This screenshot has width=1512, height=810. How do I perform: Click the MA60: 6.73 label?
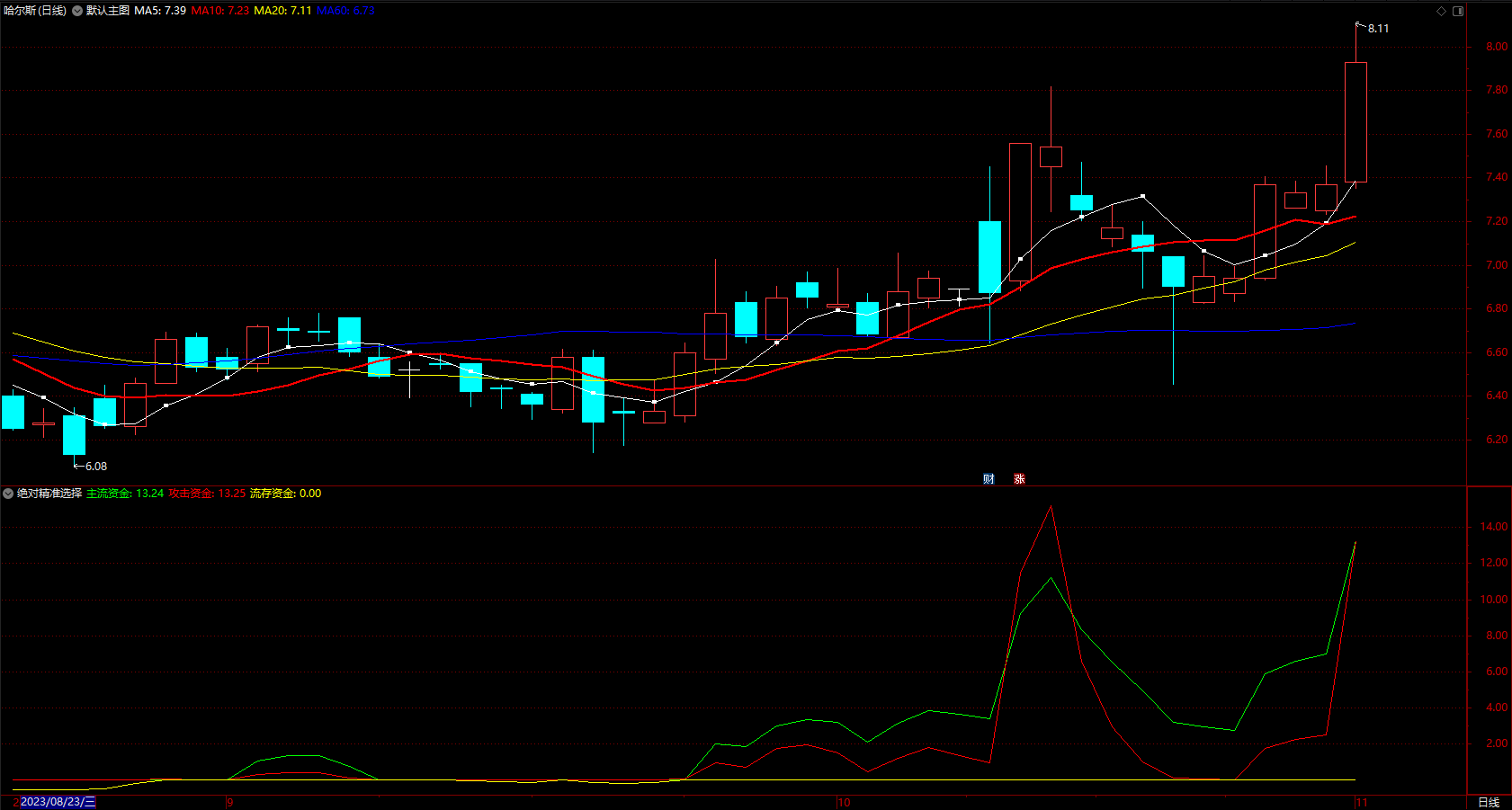pyautogui.click(x=345, y=11)
